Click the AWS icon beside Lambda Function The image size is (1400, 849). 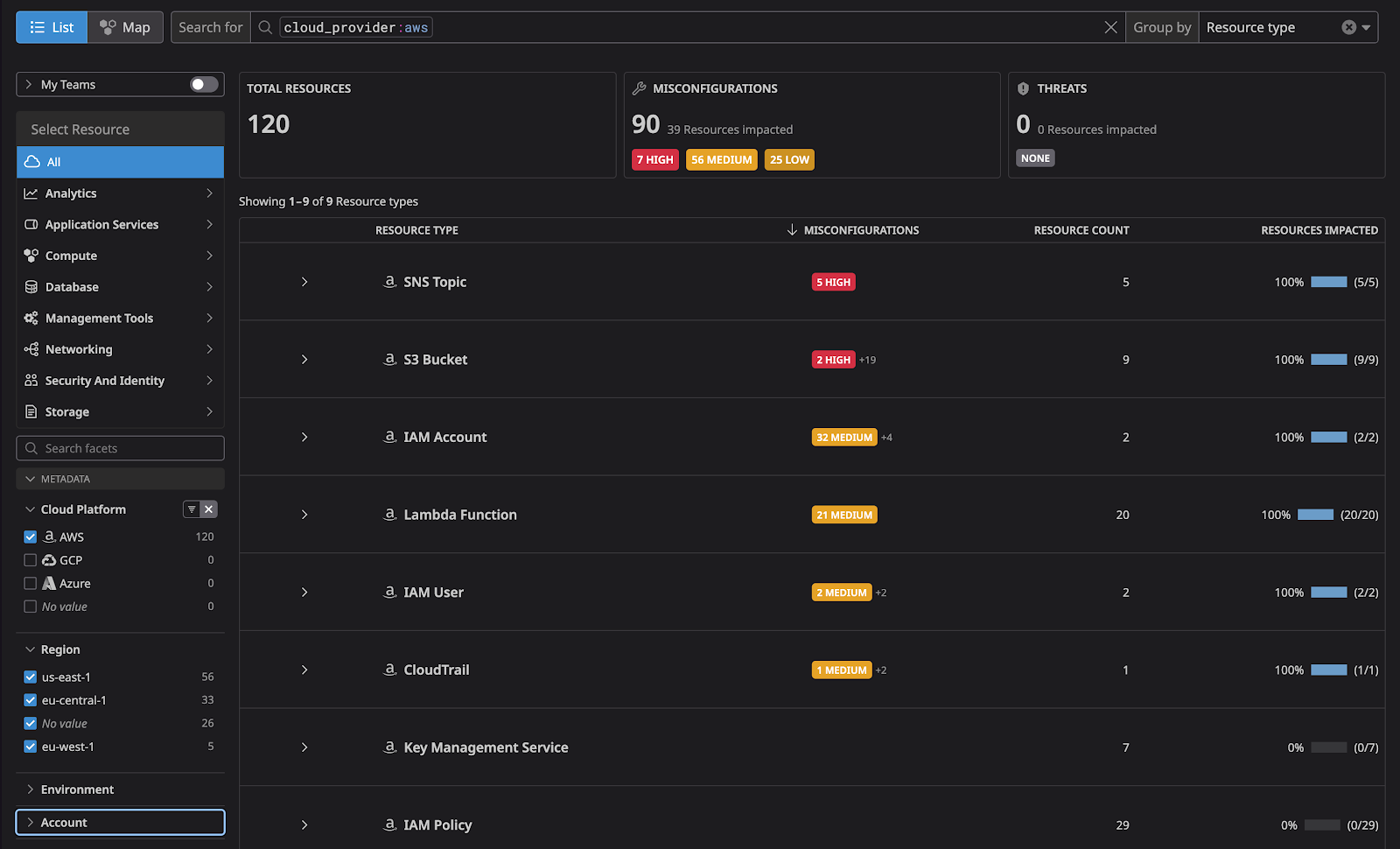390,514
